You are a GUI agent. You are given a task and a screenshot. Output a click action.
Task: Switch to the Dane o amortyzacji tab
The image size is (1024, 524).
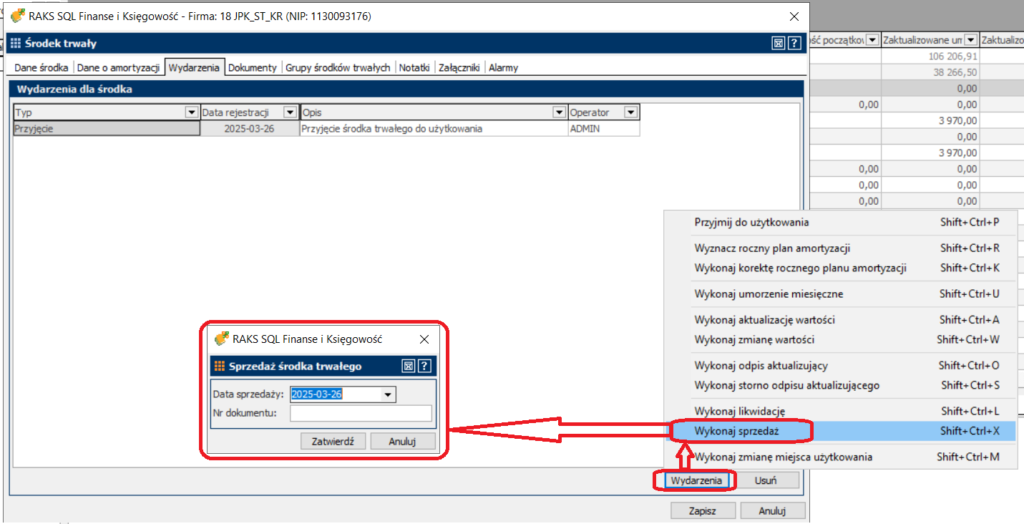(x=118, y=67)
